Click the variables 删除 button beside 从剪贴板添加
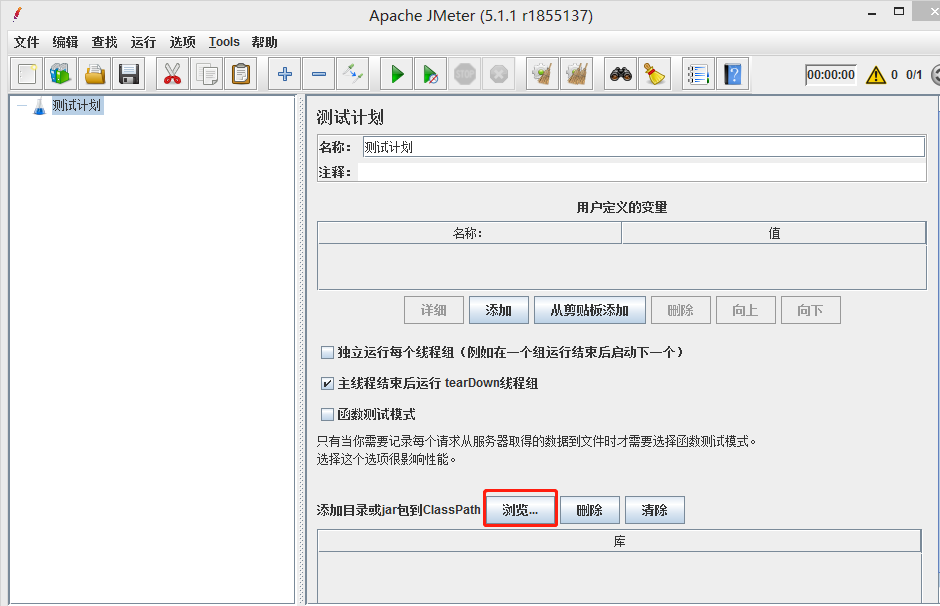Image resolution: width=940 pixels, height=606 pixels. (x=680, y=310)
